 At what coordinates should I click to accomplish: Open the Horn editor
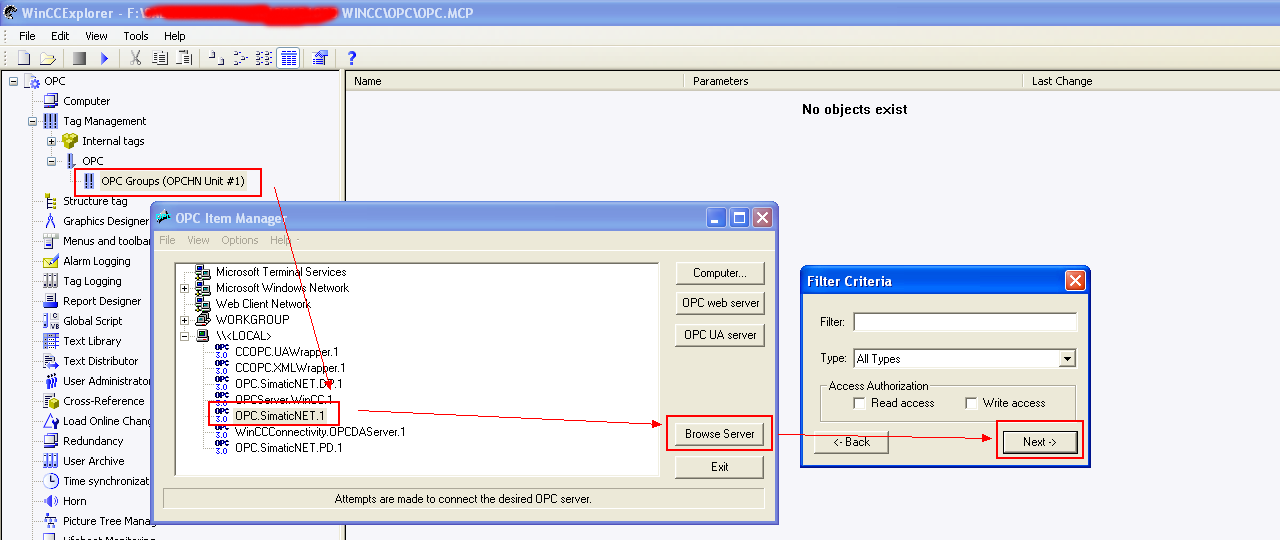[75, 501]
